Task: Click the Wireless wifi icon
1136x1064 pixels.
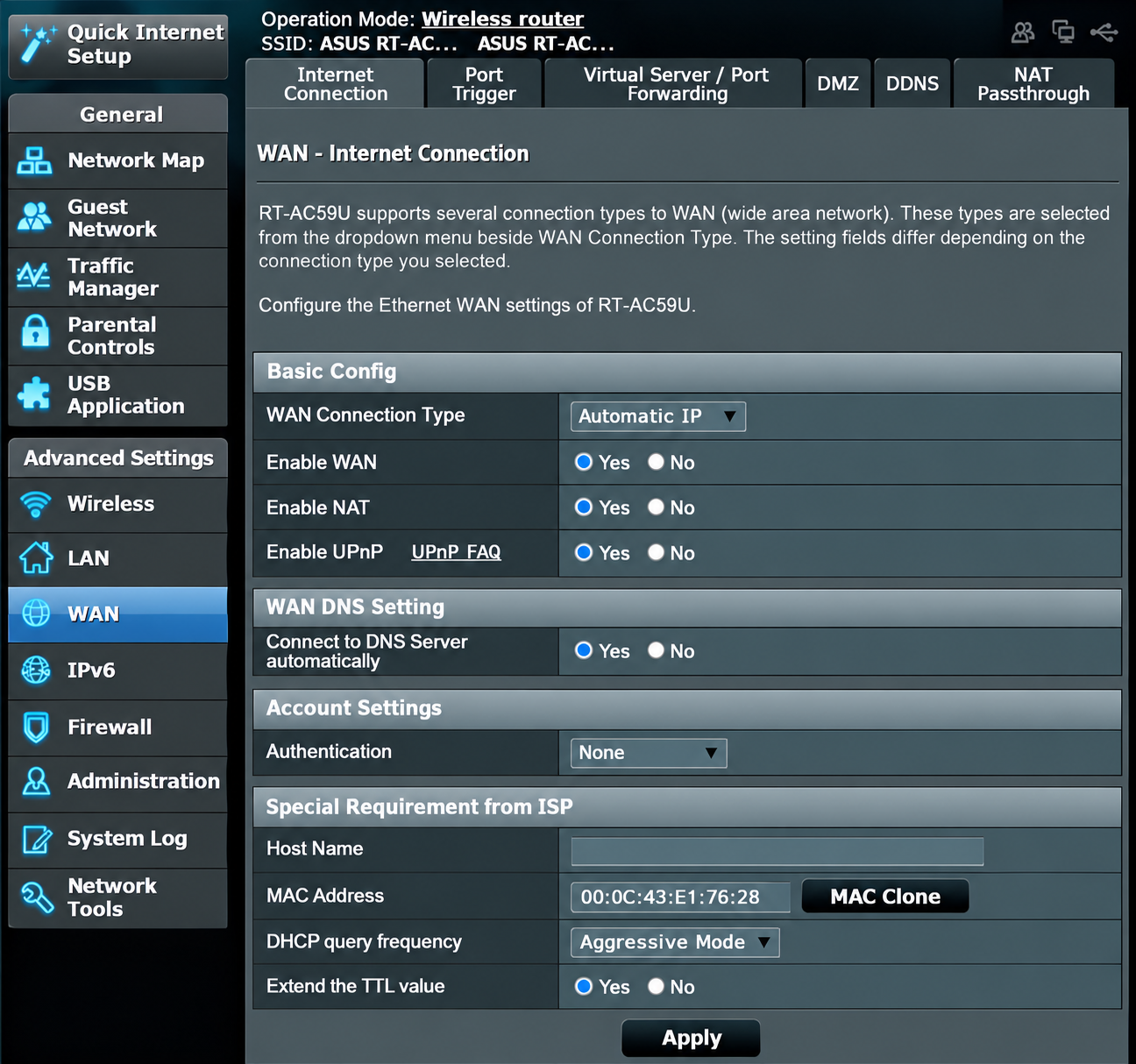Action: [36, 505]
